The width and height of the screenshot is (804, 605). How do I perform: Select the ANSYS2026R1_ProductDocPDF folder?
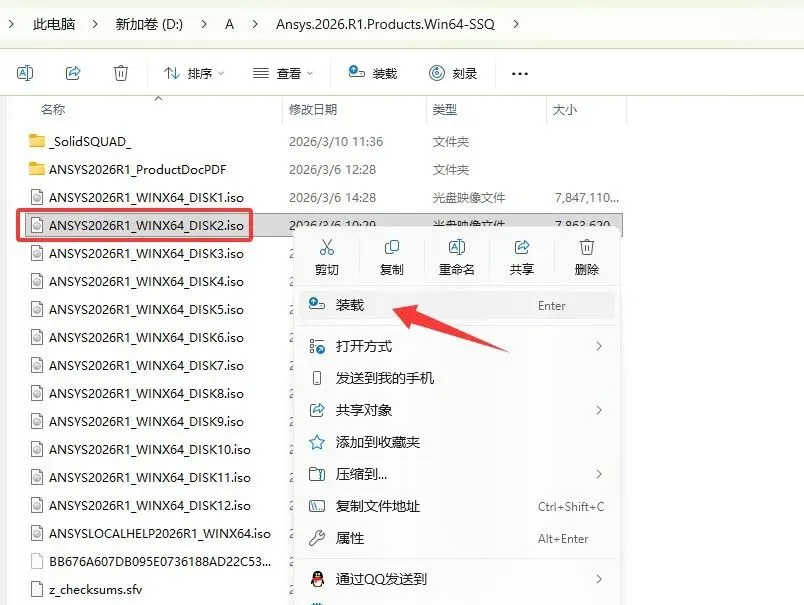click(137, 170)
